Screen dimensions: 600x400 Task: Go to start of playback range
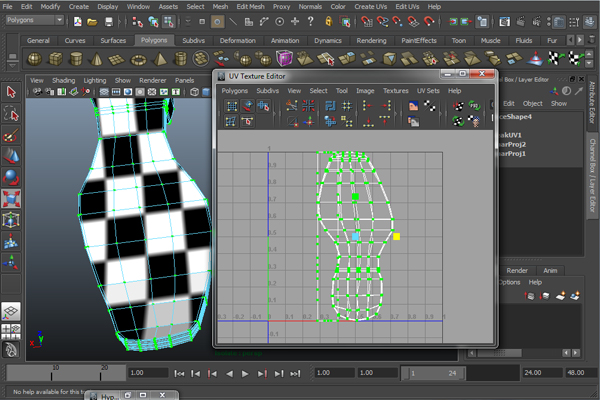point(179,374)
